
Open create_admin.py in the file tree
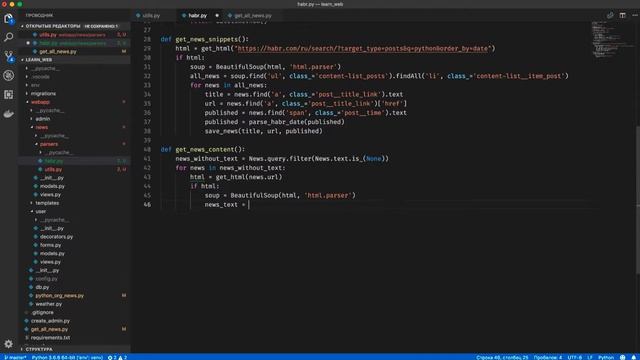pyautogui.click(x=50, y=321)
